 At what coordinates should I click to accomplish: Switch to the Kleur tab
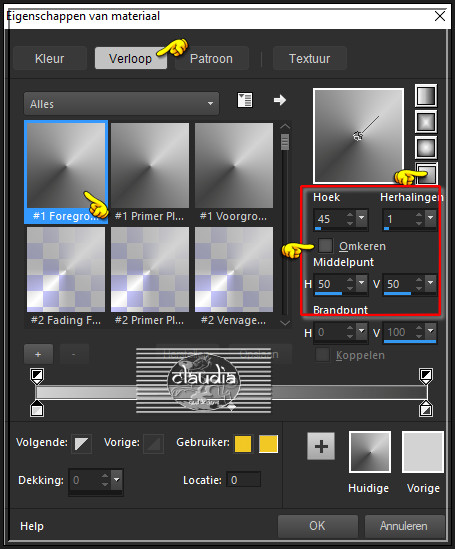(x=50, y=58)
